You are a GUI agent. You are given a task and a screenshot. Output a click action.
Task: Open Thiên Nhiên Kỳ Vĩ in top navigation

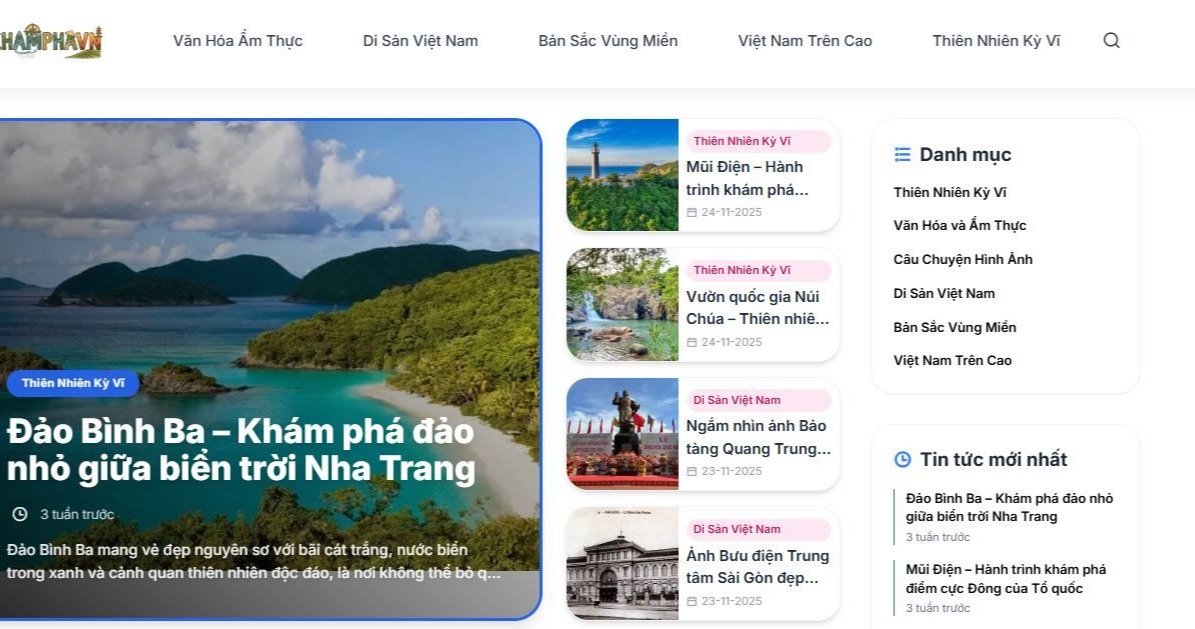click(996, 41)
